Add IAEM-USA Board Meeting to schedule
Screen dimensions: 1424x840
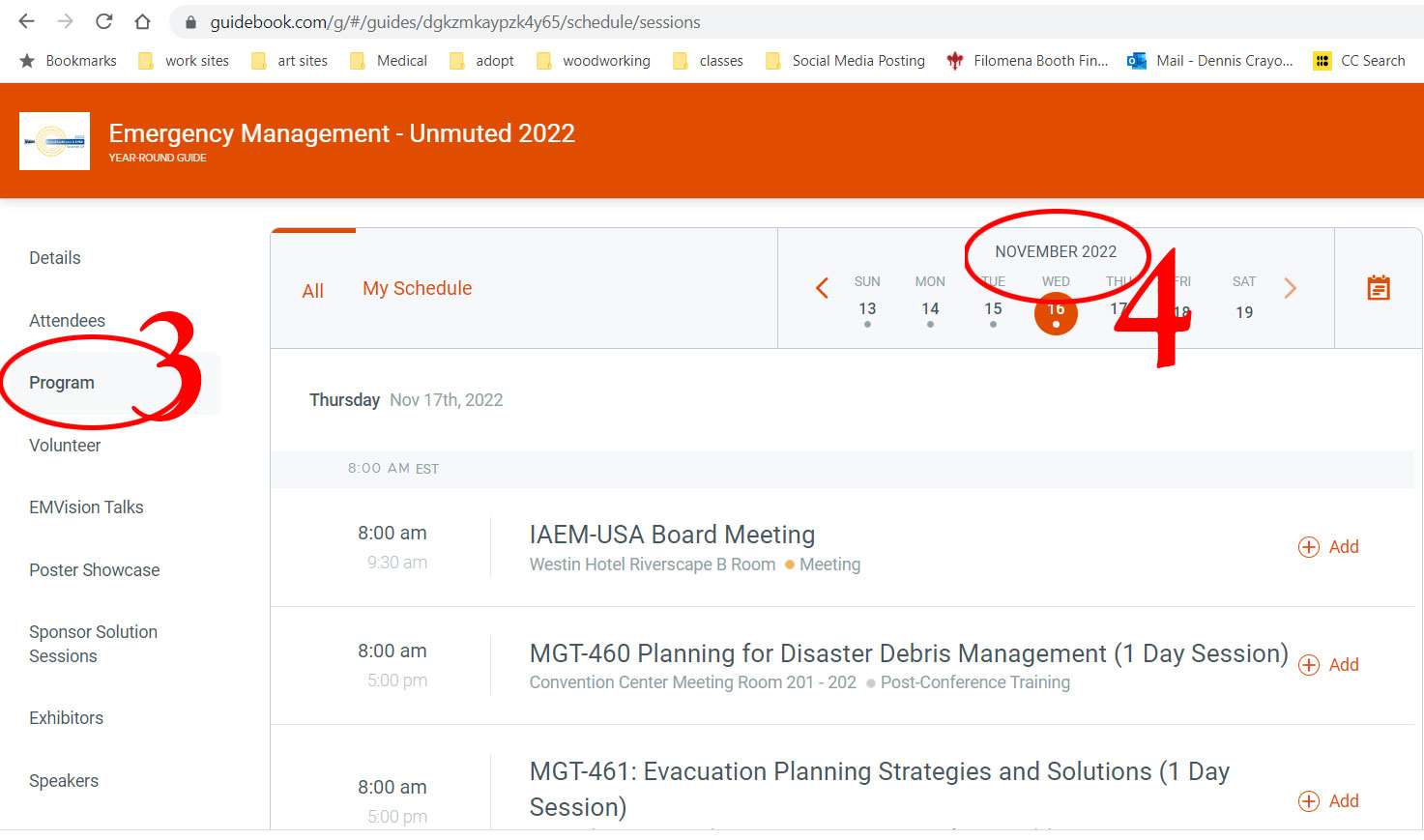pos(1329,547)
